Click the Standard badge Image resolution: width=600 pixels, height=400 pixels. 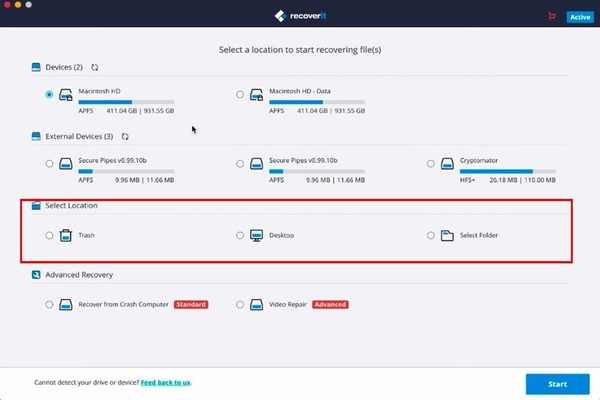(191, 305)
